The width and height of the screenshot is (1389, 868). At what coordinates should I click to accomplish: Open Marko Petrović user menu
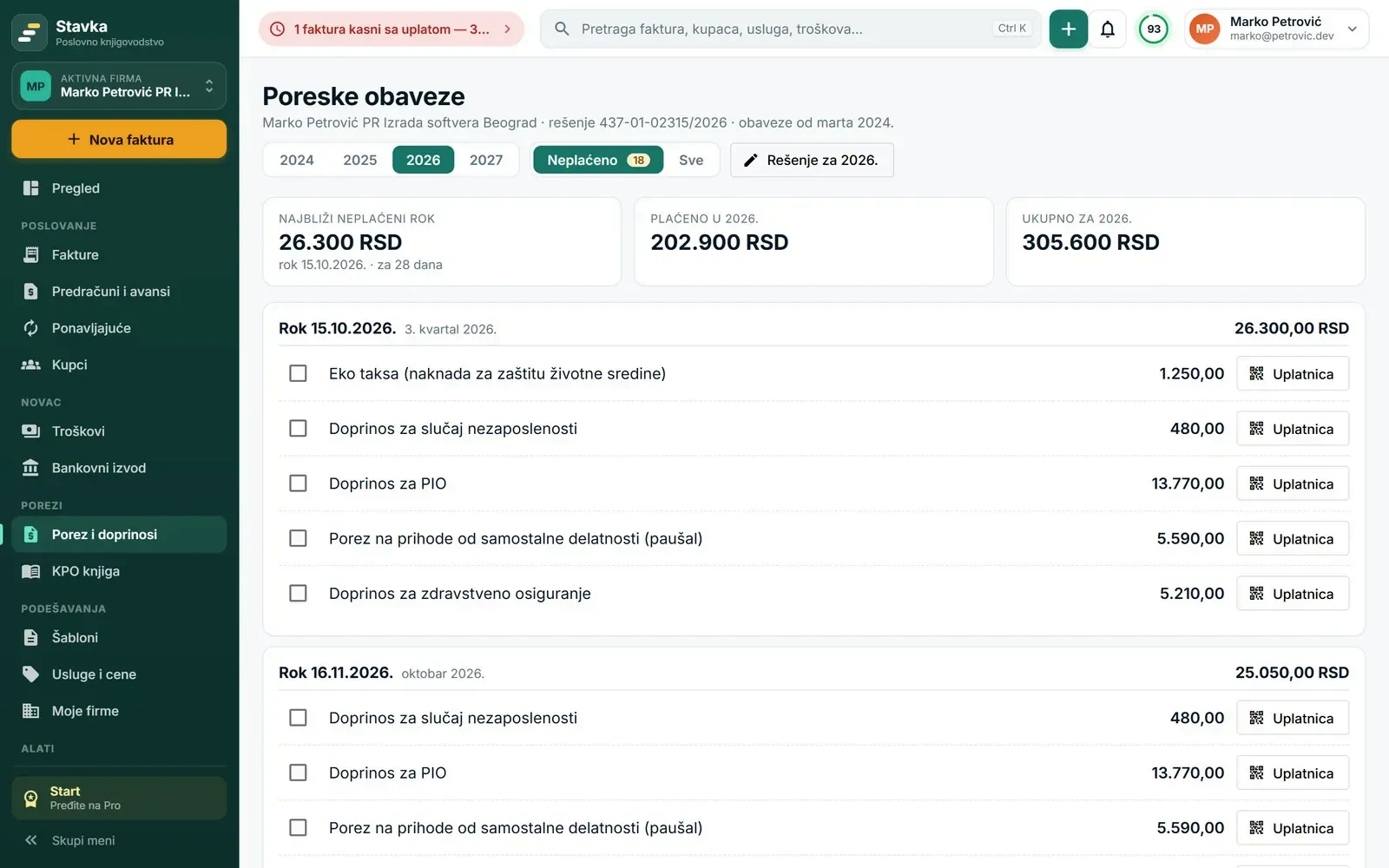[1276, 29]
